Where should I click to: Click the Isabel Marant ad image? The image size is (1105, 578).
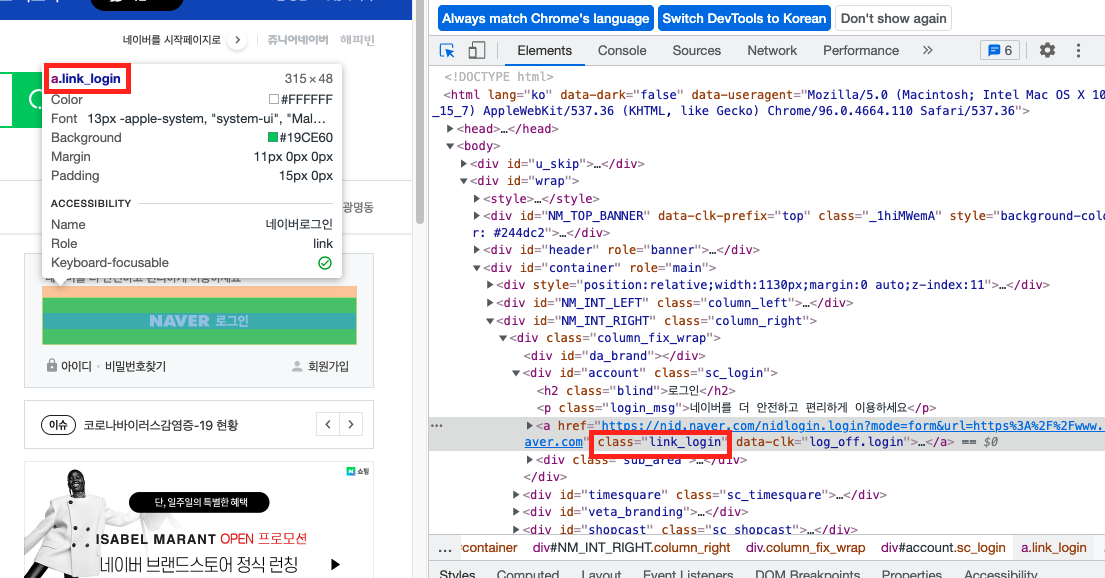coord(199,520)
